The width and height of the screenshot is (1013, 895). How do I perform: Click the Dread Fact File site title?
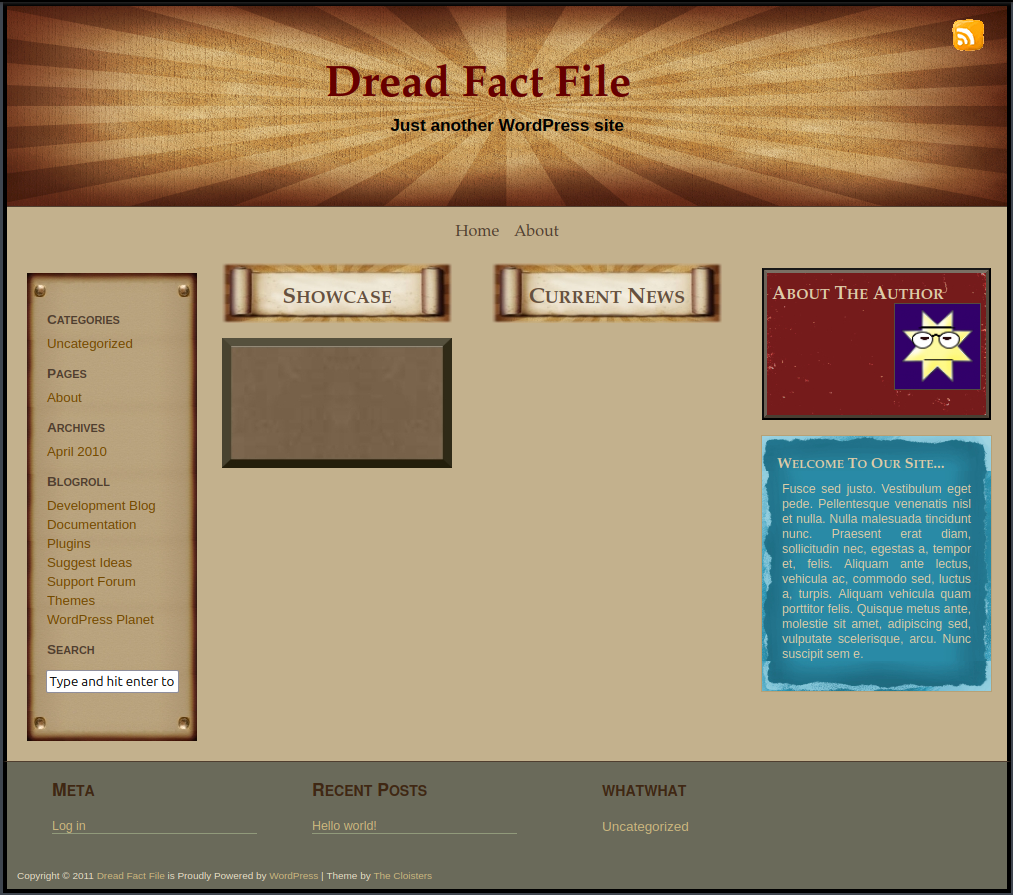(478, 81)
